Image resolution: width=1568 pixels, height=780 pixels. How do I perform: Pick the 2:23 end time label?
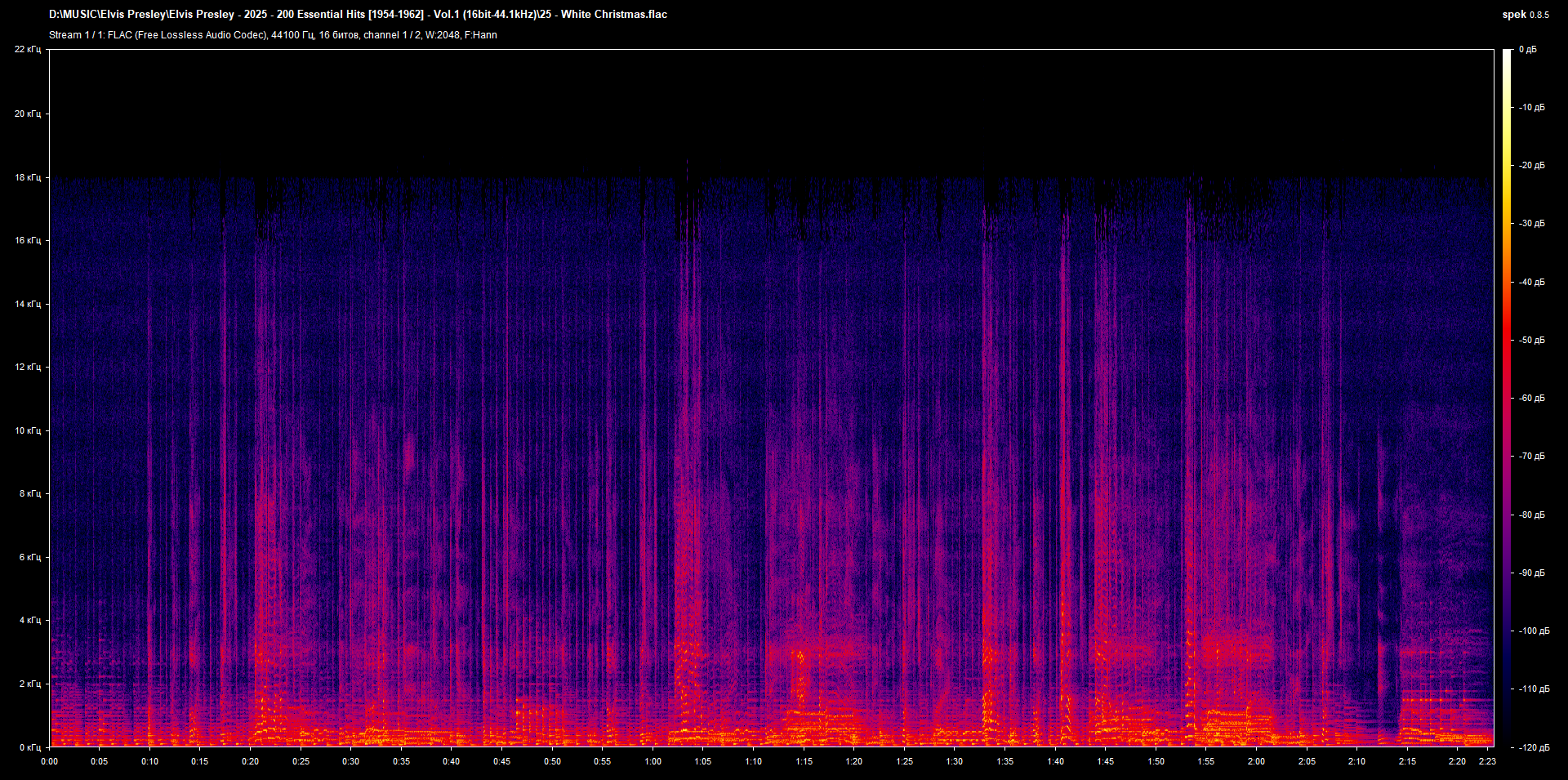1487,761
